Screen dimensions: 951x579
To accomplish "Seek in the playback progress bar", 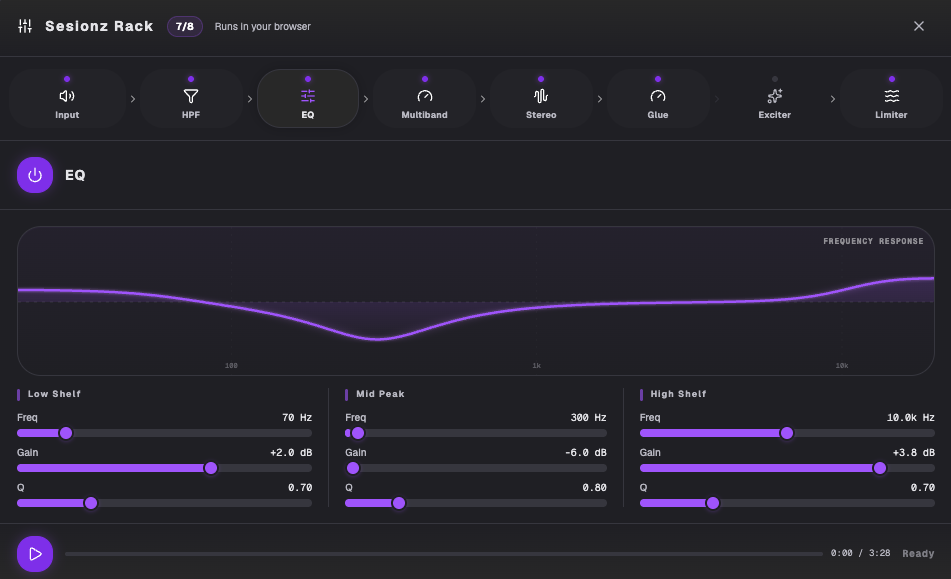I will coord(444,554).
